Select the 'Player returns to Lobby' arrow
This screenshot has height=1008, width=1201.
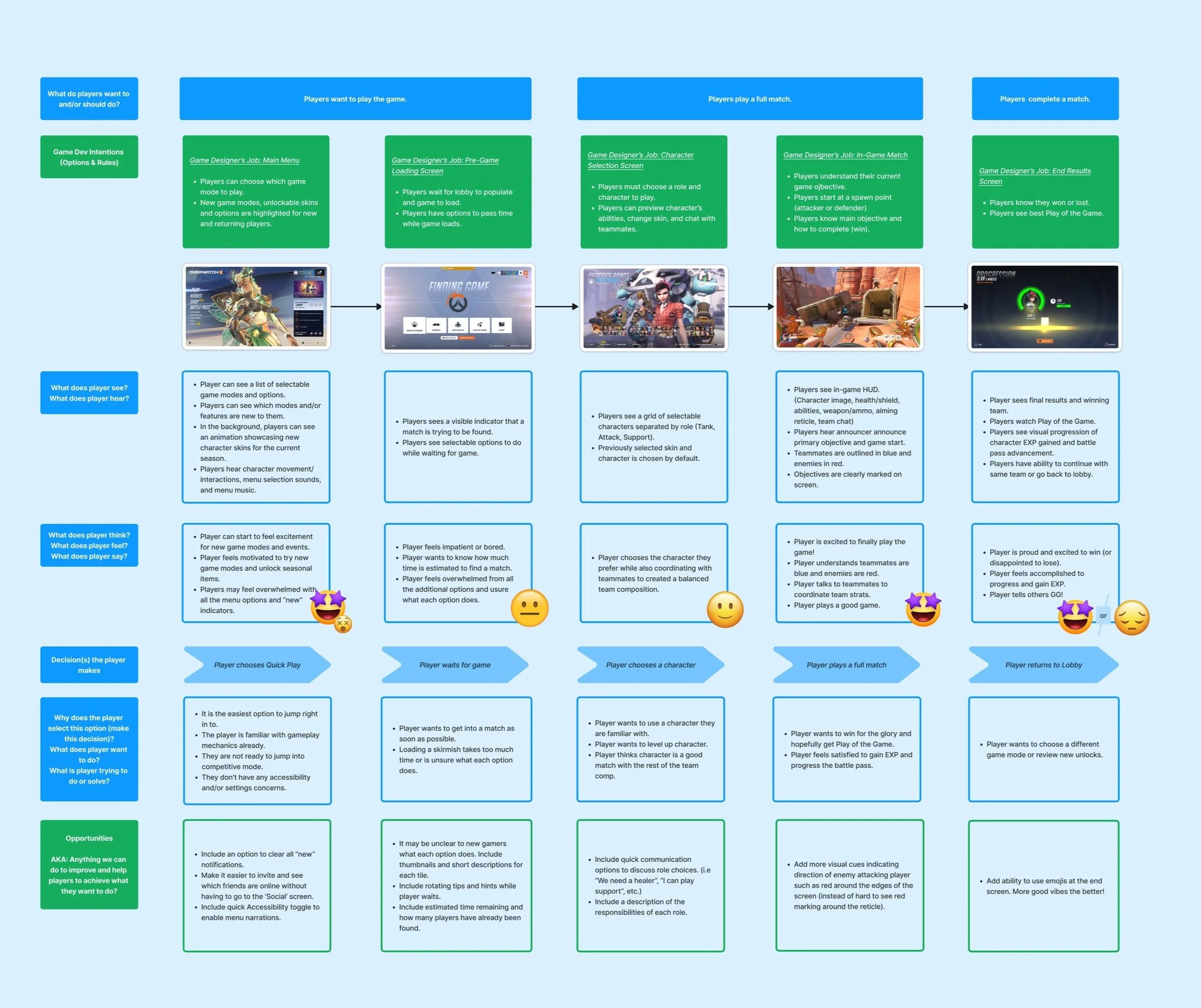pos(1043,665)
